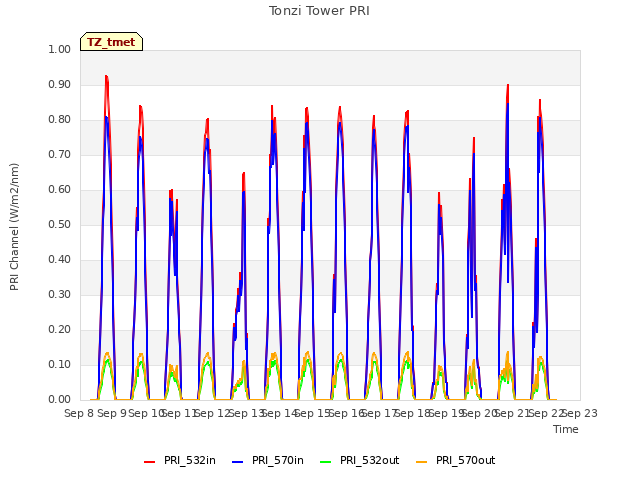
Task: Click the 0.90 y-axis tick label
Action: [x=60, y=84]
